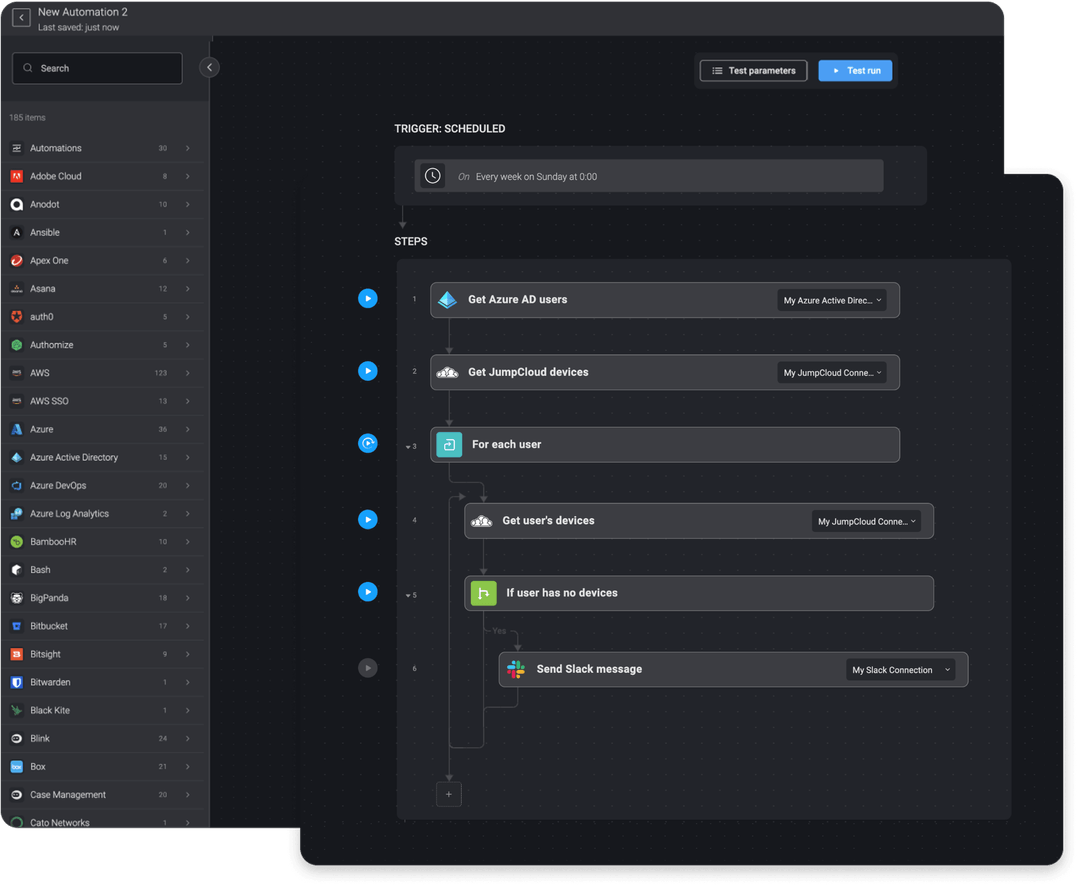Click the loop icon on For each user
Image resolution: width=1080 pixels, height=887 pixels.
(x=449, y=445)
